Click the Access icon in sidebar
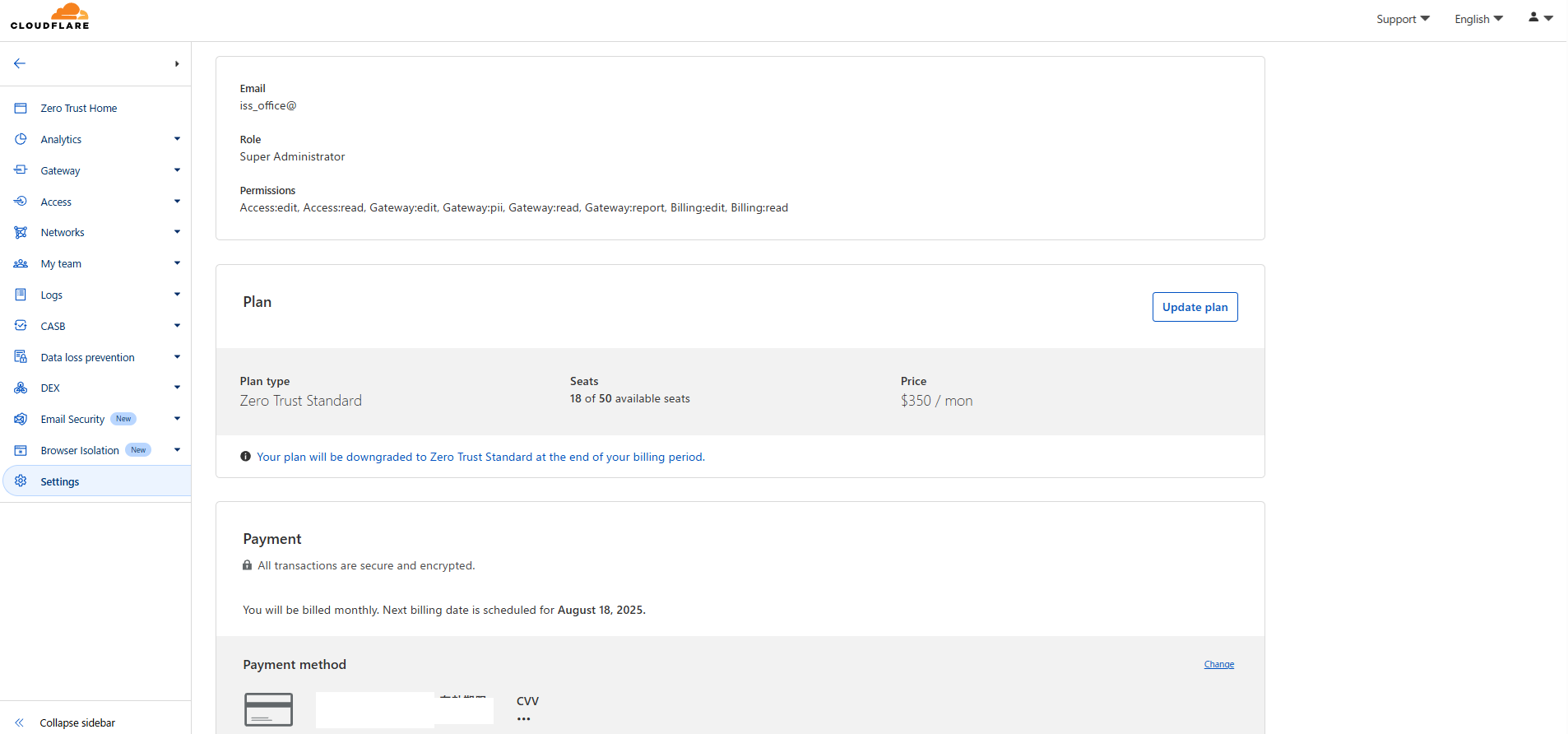This screenshot has width=1568, height=734. pos(21,202)
